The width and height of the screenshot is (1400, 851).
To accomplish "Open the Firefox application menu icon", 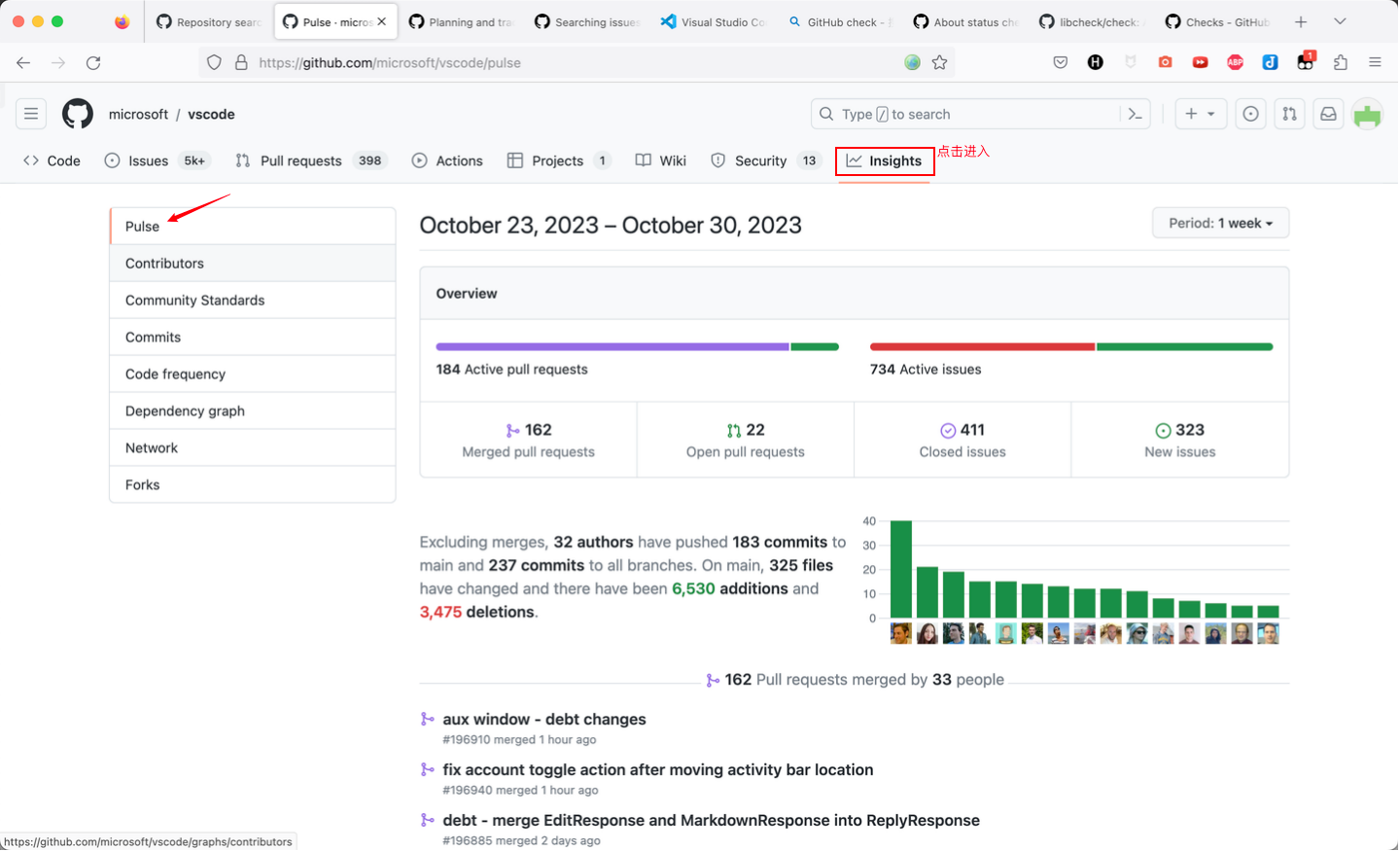I will (x=1375, y=62).
